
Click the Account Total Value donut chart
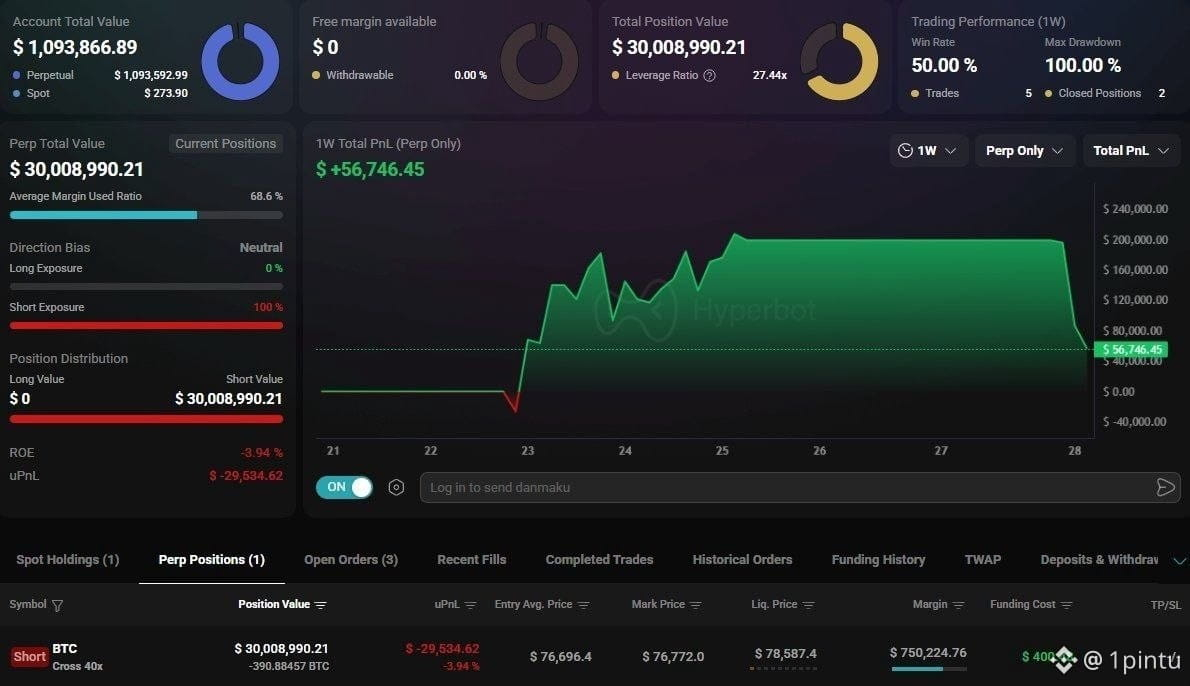240,61
